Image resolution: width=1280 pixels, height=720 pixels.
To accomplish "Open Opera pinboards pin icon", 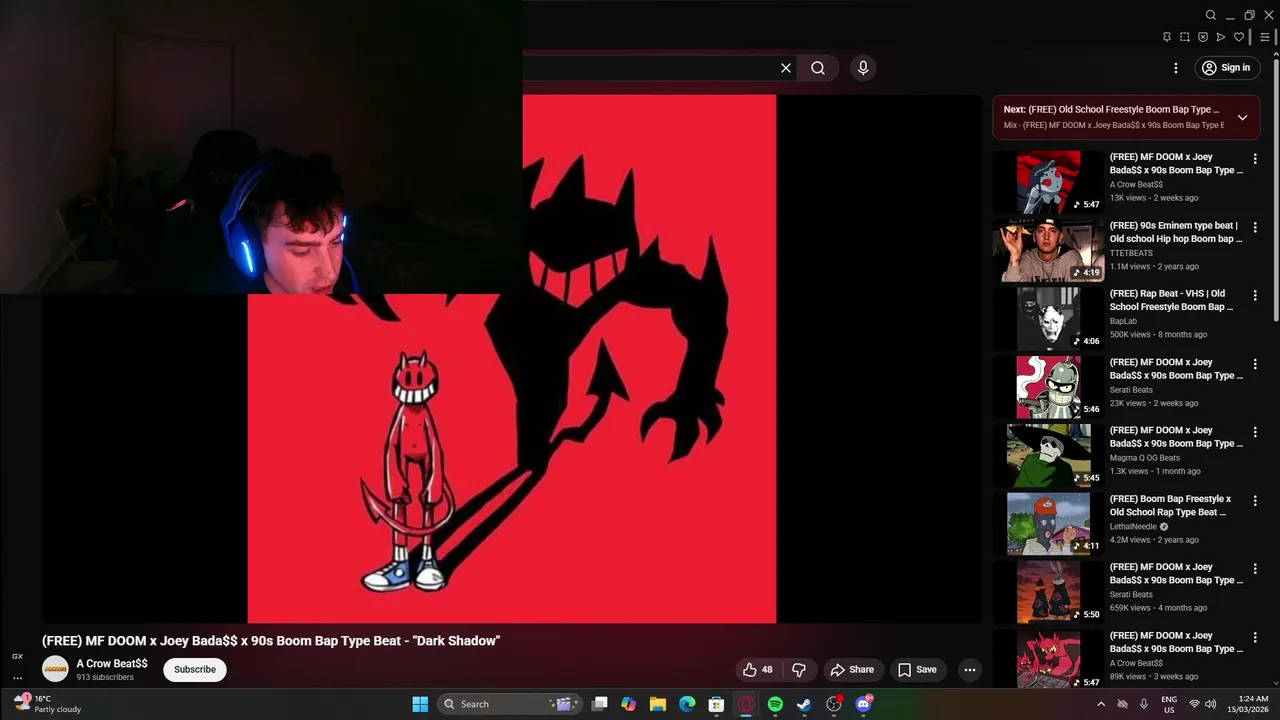I will (x=1166, y=37).
